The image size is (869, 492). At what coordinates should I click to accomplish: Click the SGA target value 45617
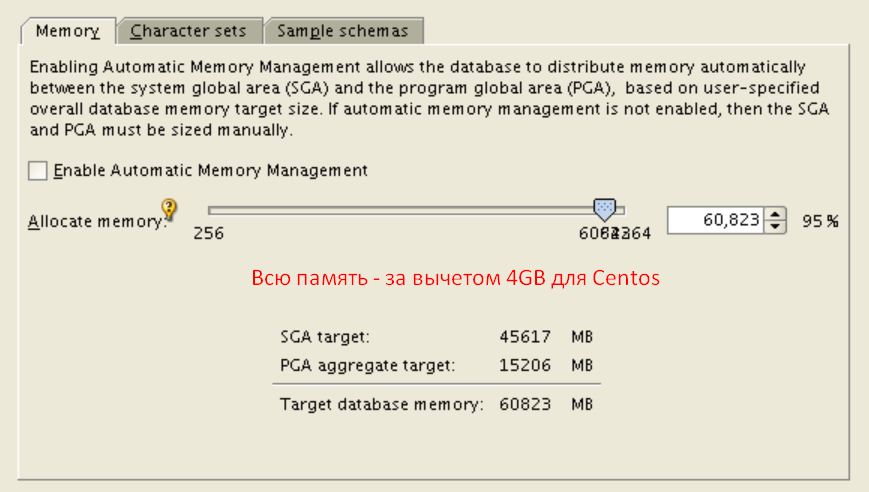pos(525,337)
